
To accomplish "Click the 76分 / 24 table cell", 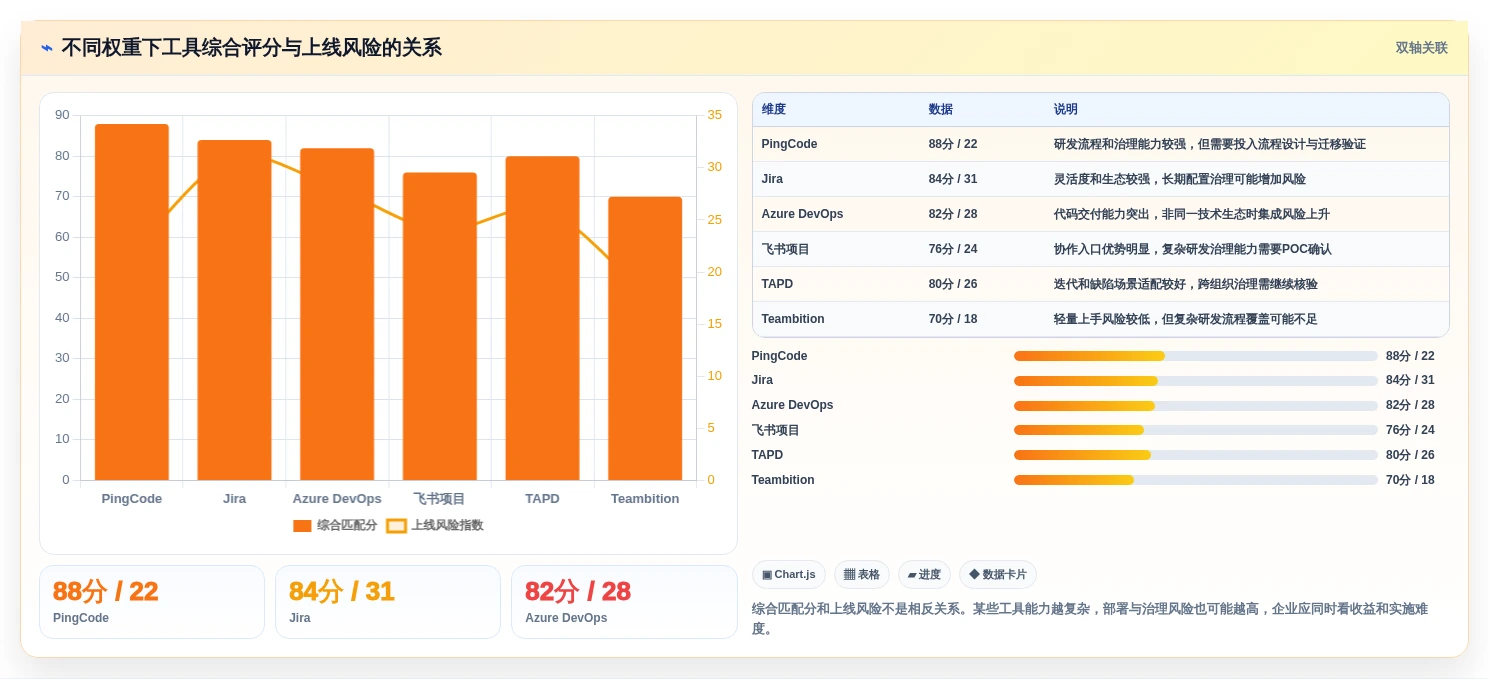I will coord(953,249).
